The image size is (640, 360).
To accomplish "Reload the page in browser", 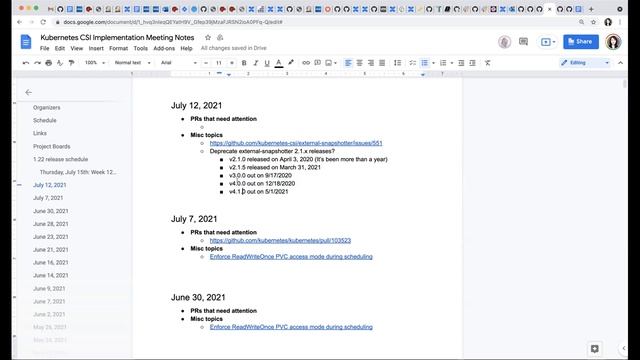I will tap(43, 22).
